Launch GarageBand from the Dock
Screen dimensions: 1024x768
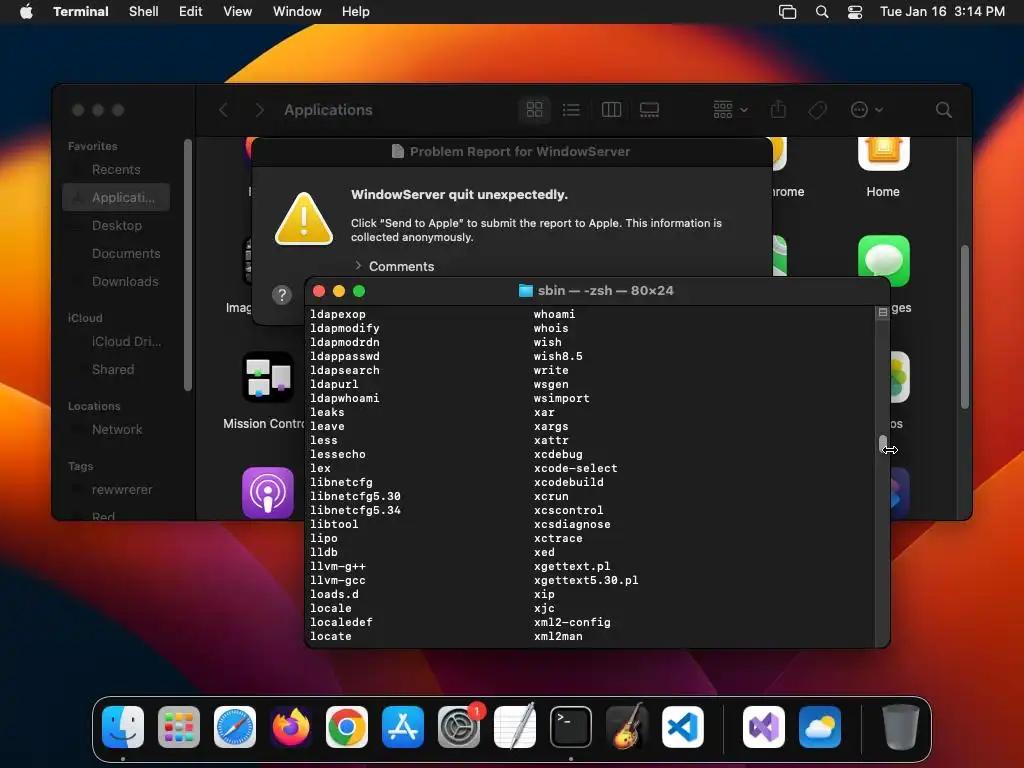point(627,727)
